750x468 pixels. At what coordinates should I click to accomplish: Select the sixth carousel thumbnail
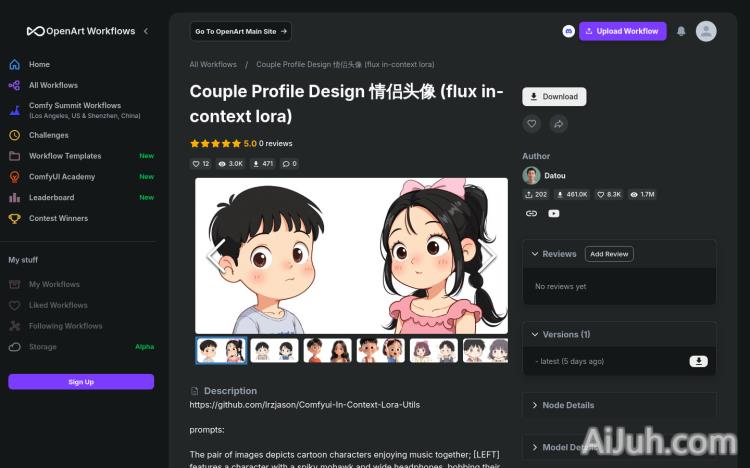(x=485, y=350)
